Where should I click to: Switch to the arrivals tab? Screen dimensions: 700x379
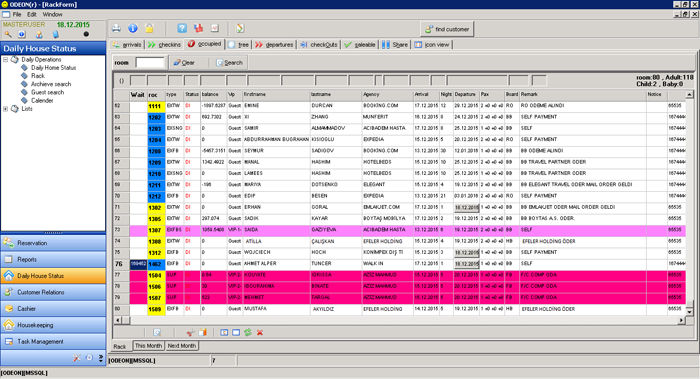click(x=127, y=45)
